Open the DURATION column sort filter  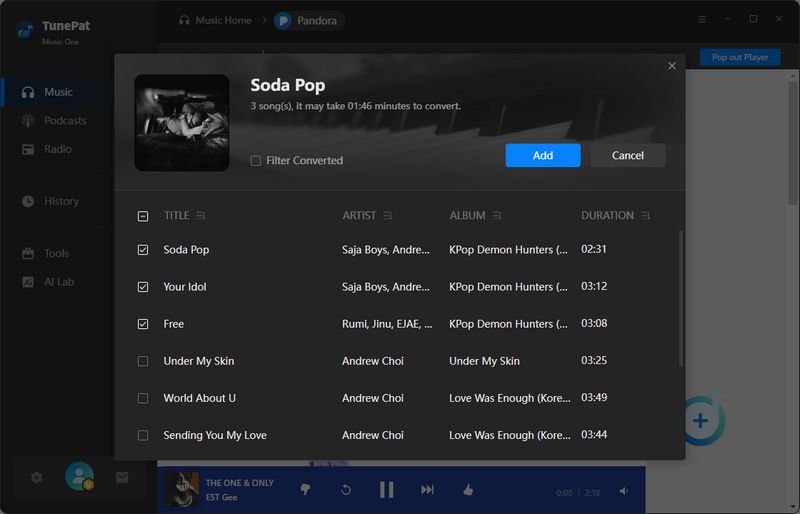pyautogui.click(x=646, y=216)
